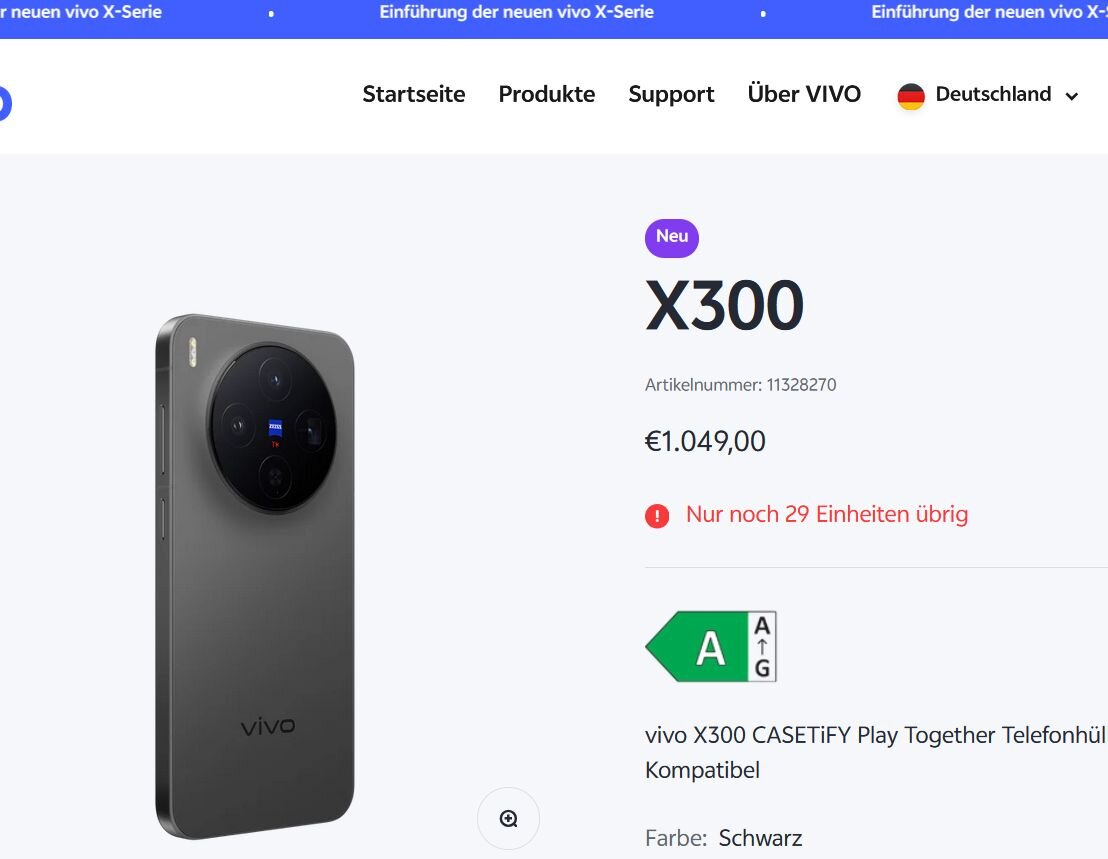The width and height of the screenshot is (1108, 859).
Task: Click the red low-stock warning icon
Action: pos(657,516)
